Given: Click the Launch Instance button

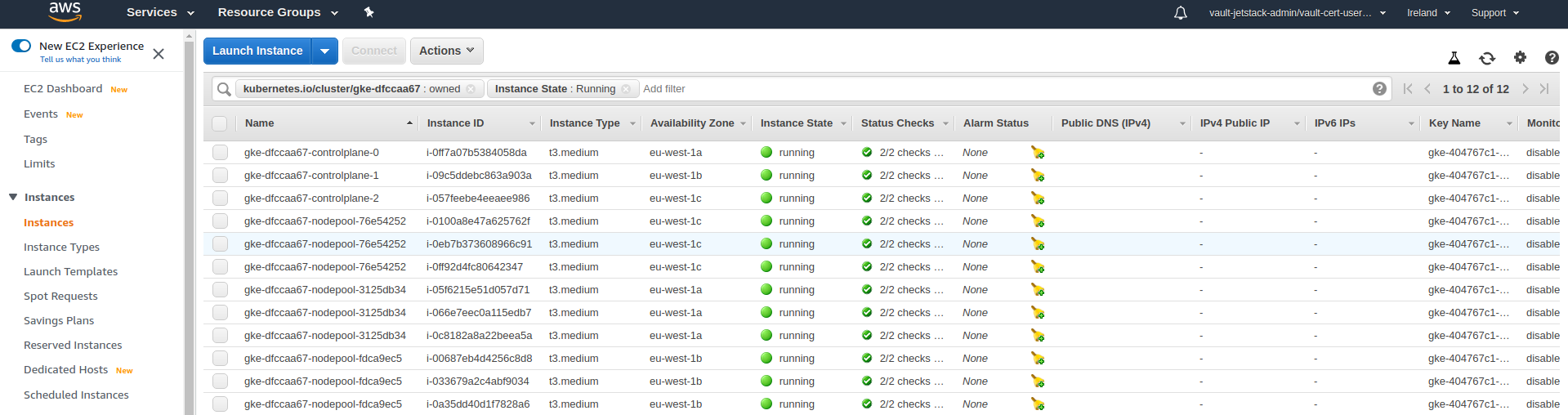Looking at the screenshot, I should [257, 51].
